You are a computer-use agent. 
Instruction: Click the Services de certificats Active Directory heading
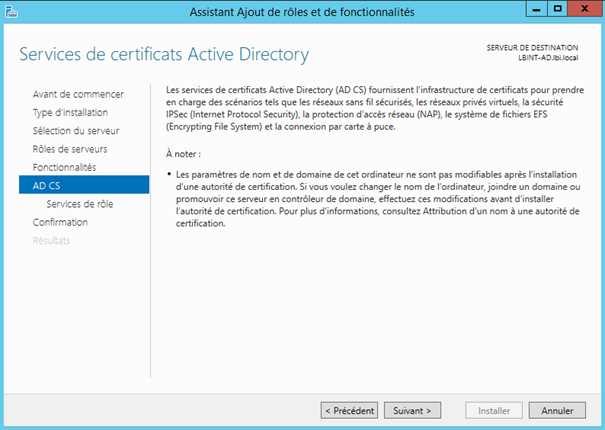164,54
